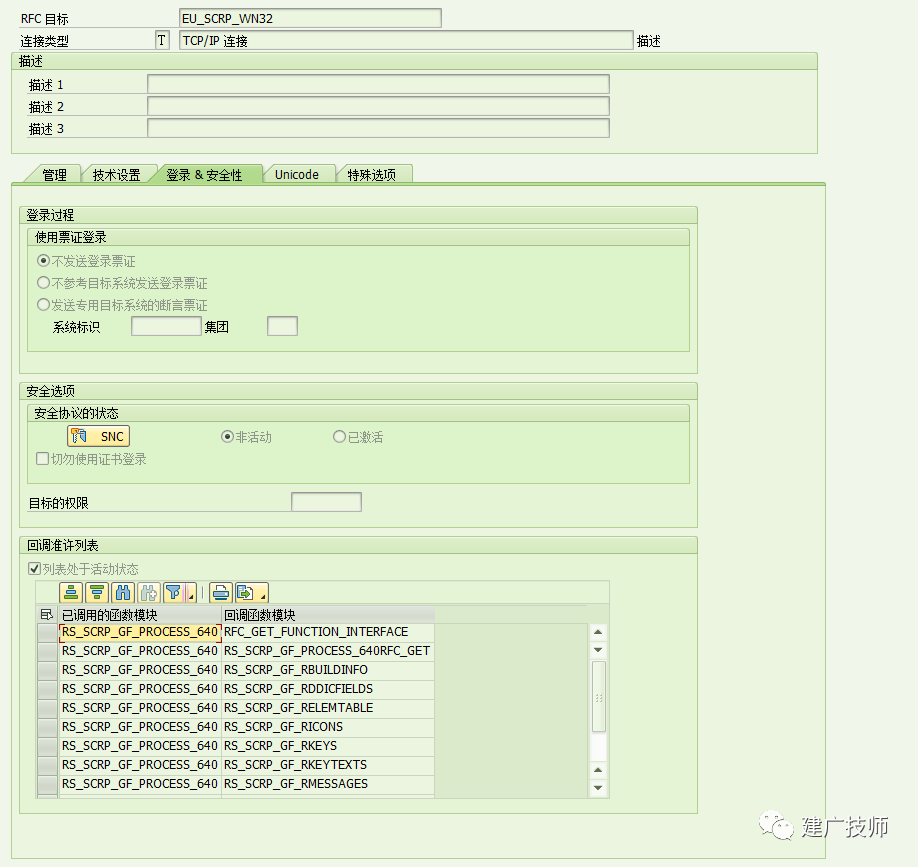This screenshot has height=867, width=918.
Task: Click the scroll-down arrow below the top up arrow
Action: pyautogui.click(x=598, y=650)
